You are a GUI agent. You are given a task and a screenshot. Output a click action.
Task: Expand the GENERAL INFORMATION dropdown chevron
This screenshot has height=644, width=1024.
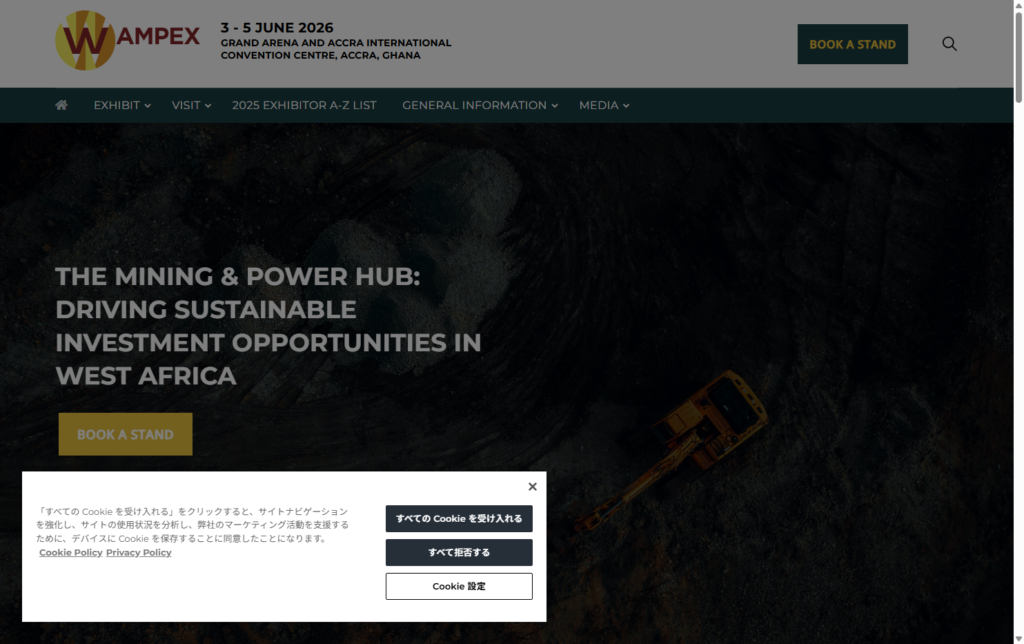point(555,106)
